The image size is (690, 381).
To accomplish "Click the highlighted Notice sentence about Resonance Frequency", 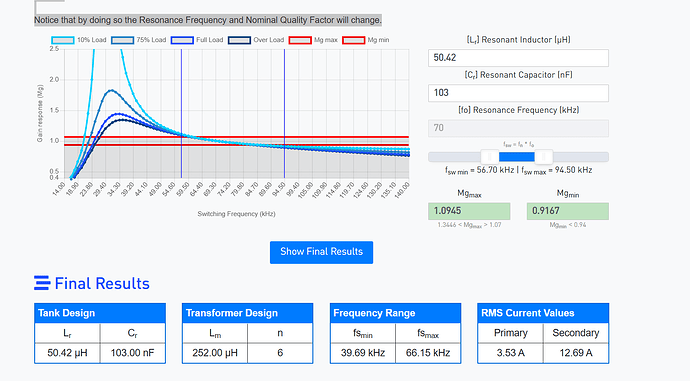I will click(x=208, y=20).
